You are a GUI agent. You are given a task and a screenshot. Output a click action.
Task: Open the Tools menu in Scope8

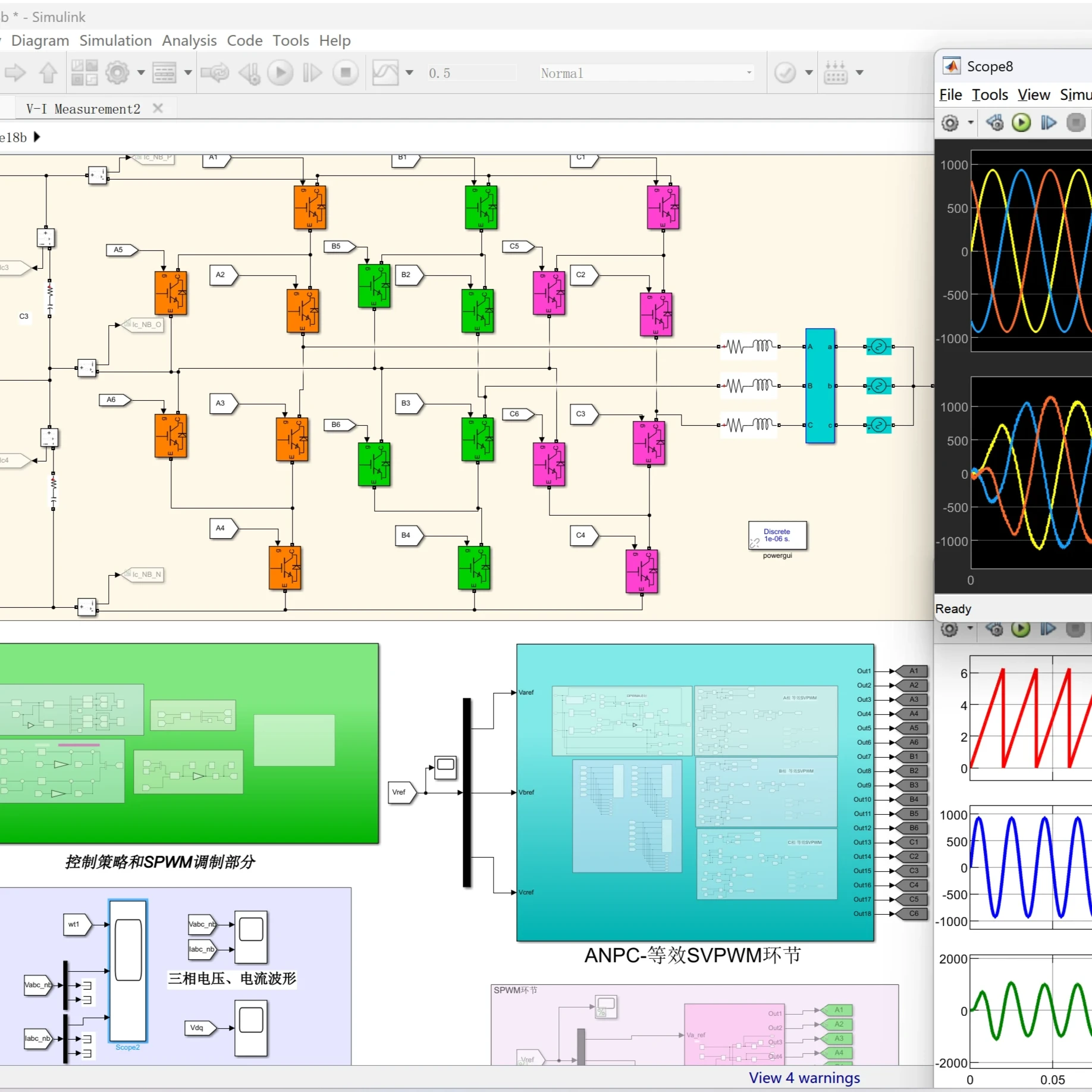tap(990, 95)
